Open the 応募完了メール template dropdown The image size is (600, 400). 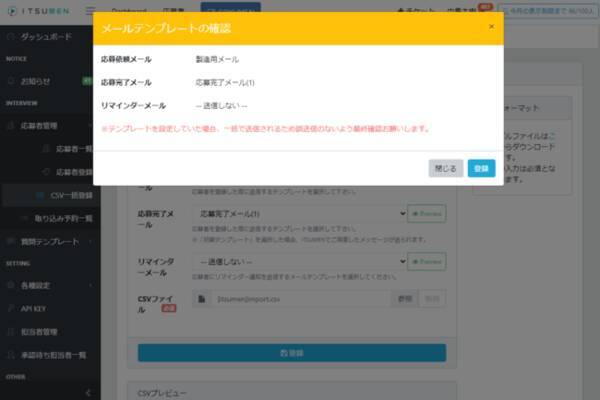[x=299, y=214]
